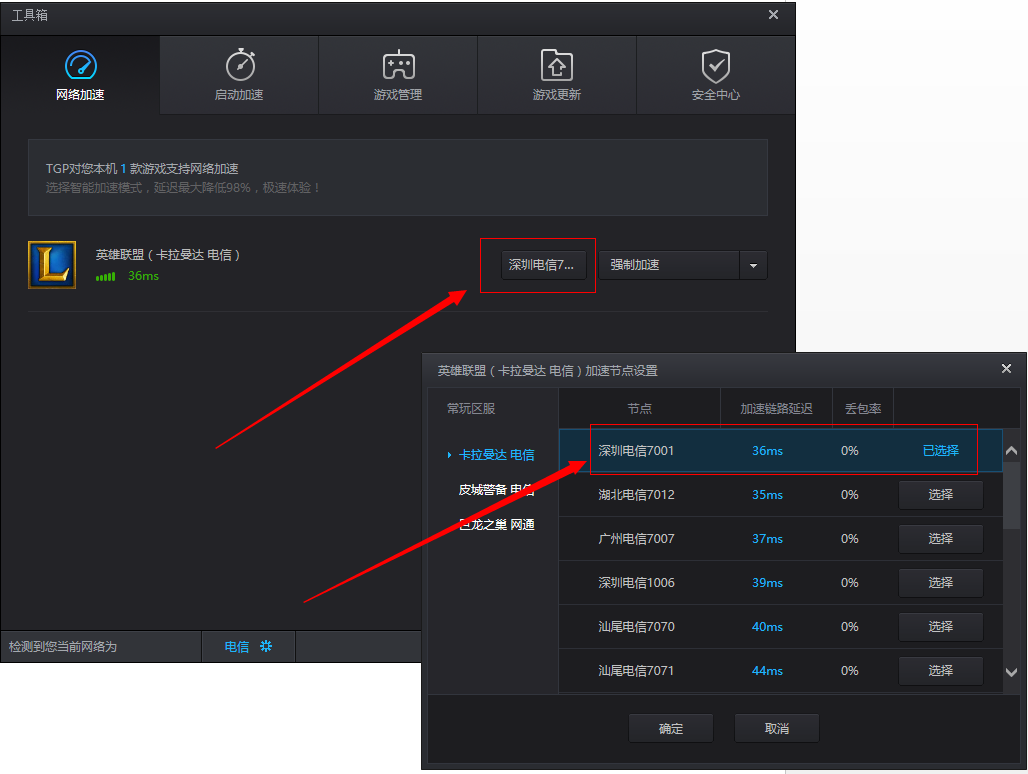1028x774 pixels.
Task: Click 选择 for the 汕尾电信7071 node
Action: [941, 670]
